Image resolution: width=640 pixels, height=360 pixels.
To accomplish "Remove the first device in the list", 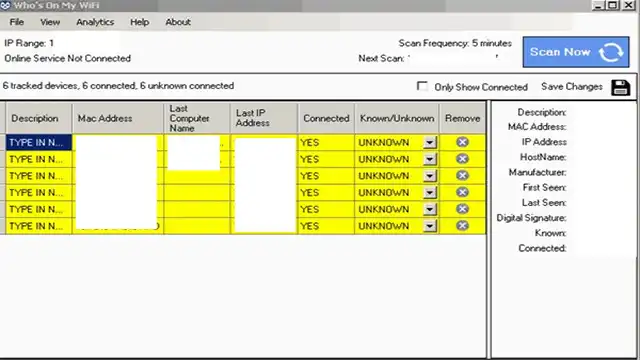I will (x=462, y=142).
